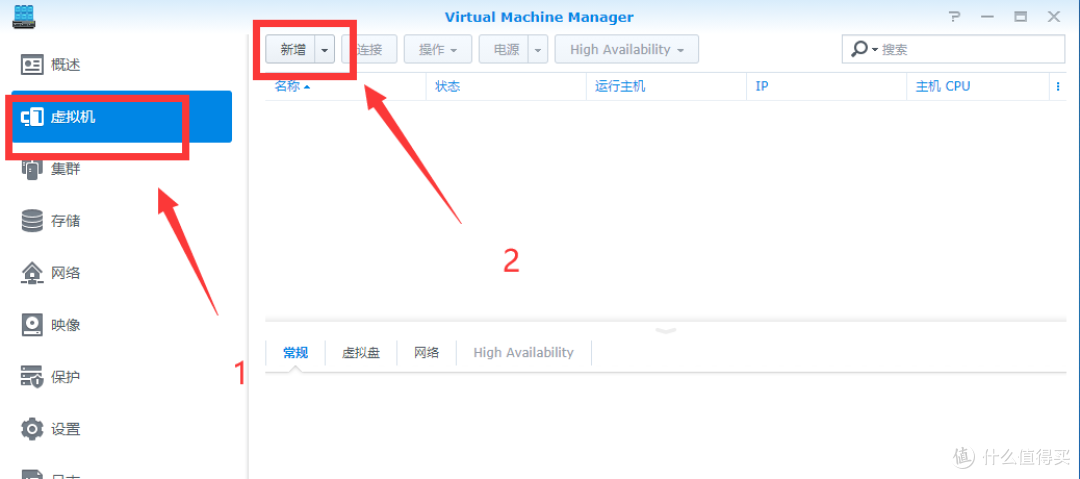Viewport: 1080px width, 479px height.
Task: Open the 集群 cluster section
Action: coord(121,169)
